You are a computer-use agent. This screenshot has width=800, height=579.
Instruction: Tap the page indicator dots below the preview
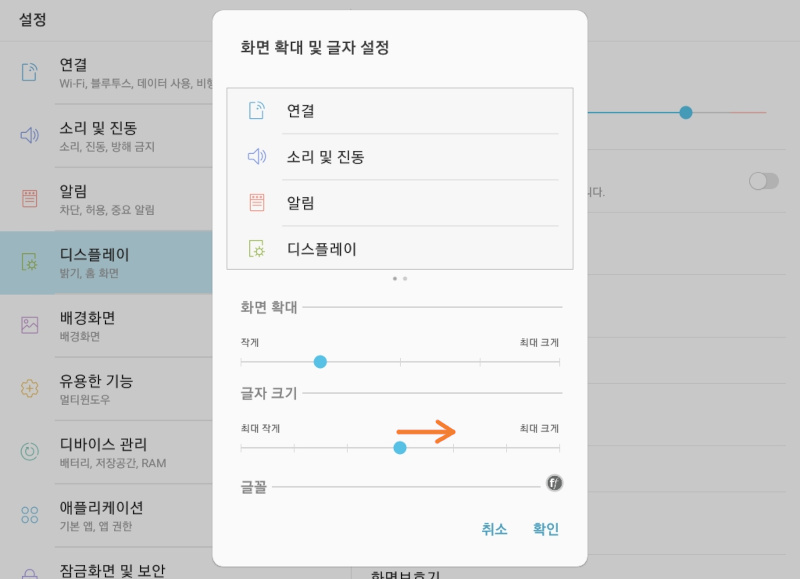402,280
